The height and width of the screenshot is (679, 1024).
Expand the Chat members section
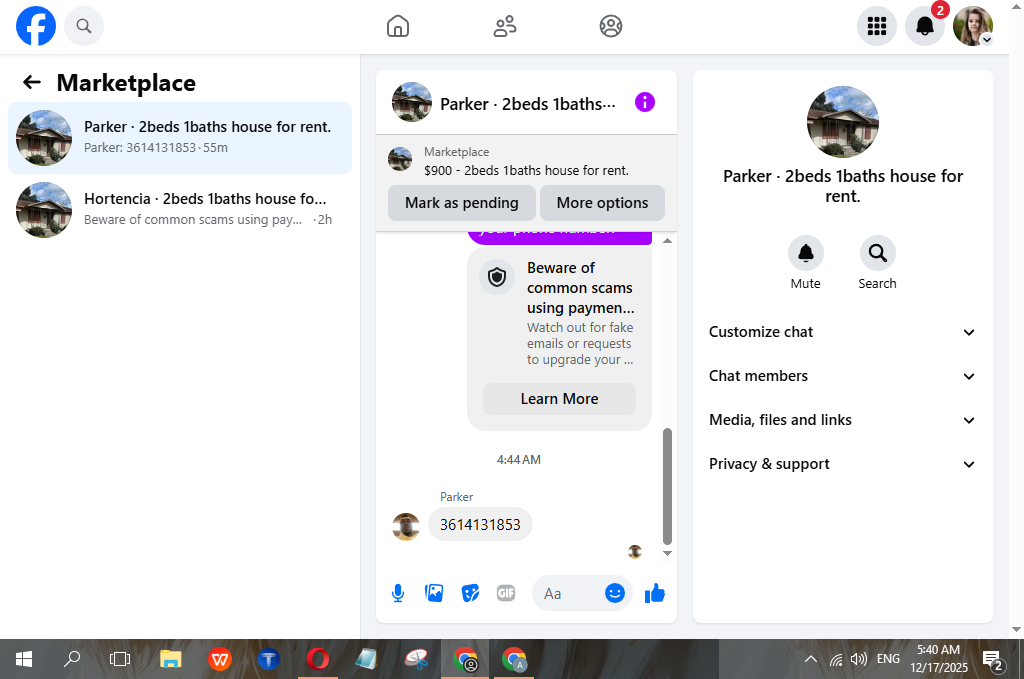tap(842, 376)
